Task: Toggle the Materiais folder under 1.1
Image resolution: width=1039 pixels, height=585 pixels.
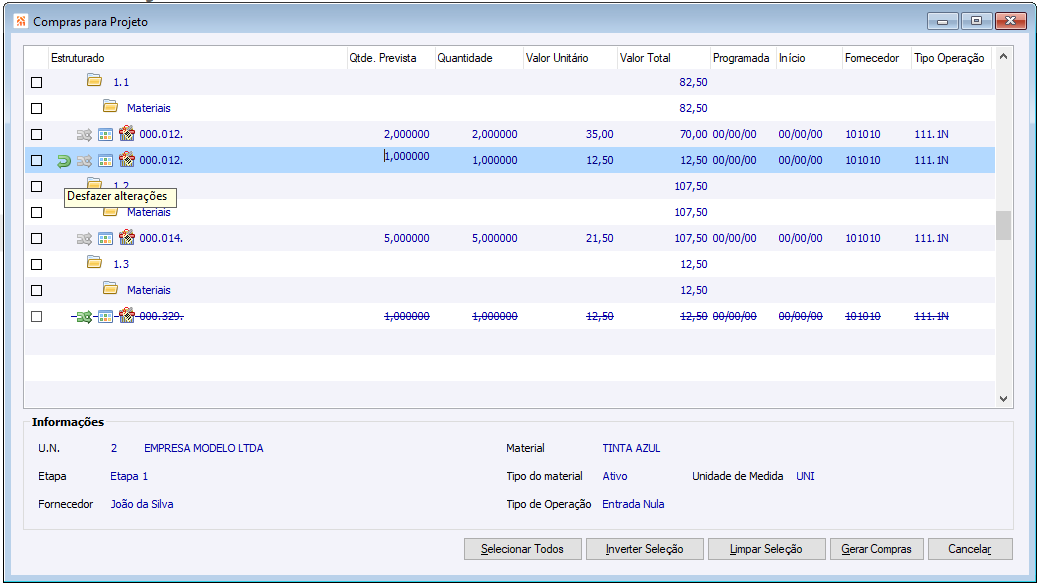Action: (111, 107)
